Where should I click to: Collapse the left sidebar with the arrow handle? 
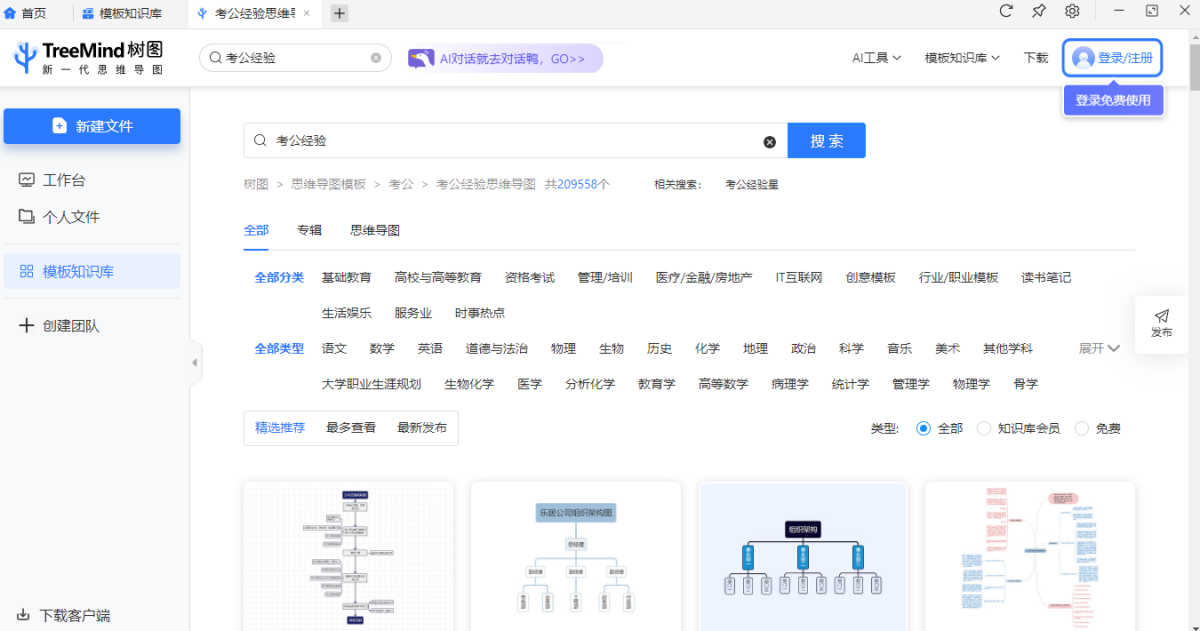coord(194,363)
